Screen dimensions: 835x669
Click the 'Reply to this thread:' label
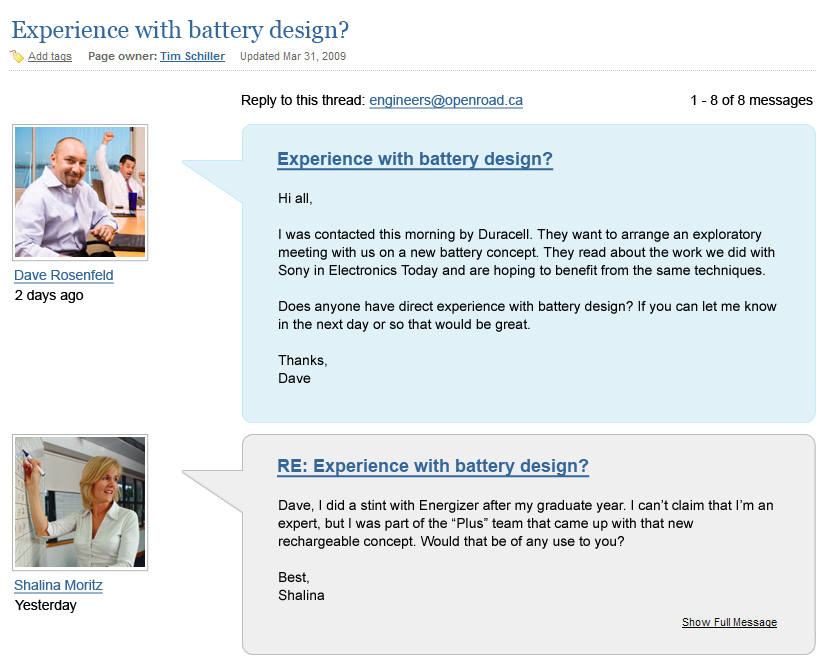click(x=303, y=100)
